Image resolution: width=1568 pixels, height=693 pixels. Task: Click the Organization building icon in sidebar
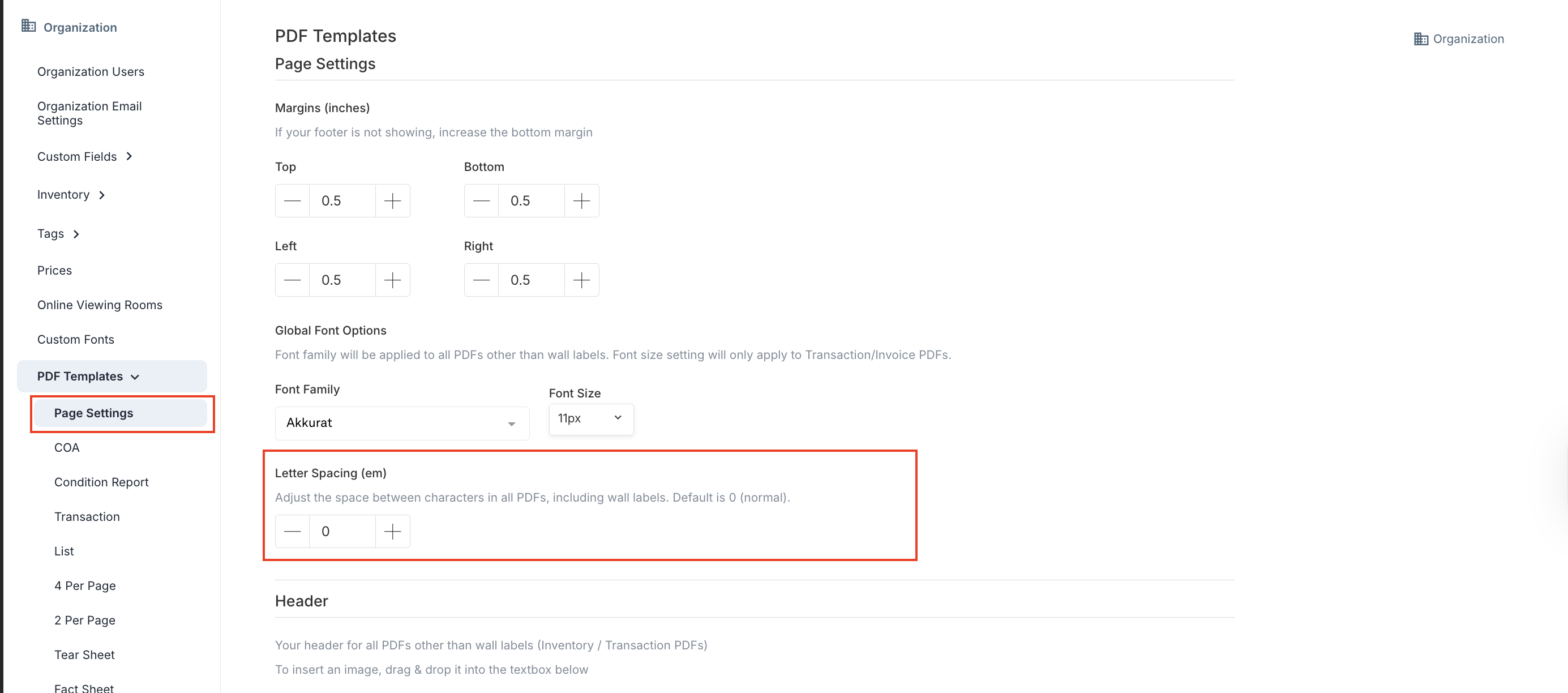tap(28, 25)
